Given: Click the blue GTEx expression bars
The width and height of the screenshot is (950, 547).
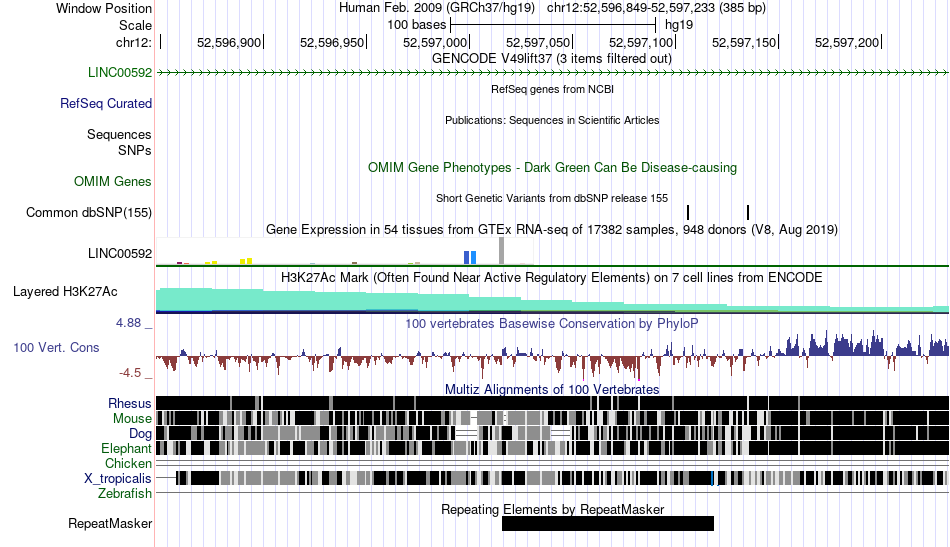Looking at the screenshot, I should (x=470, y=257).
